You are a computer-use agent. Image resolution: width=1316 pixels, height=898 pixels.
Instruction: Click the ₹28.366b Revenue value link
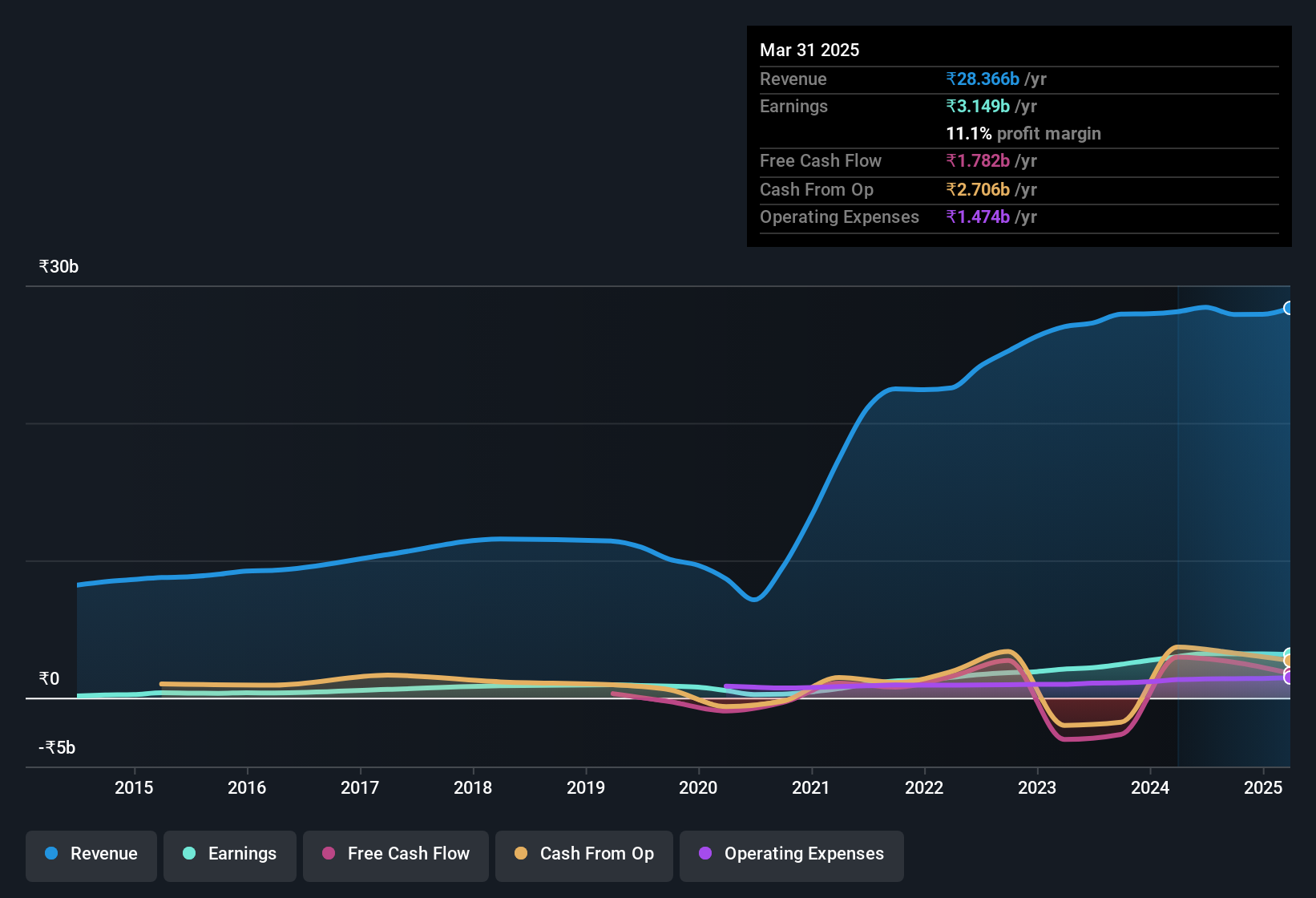[983, 79]
